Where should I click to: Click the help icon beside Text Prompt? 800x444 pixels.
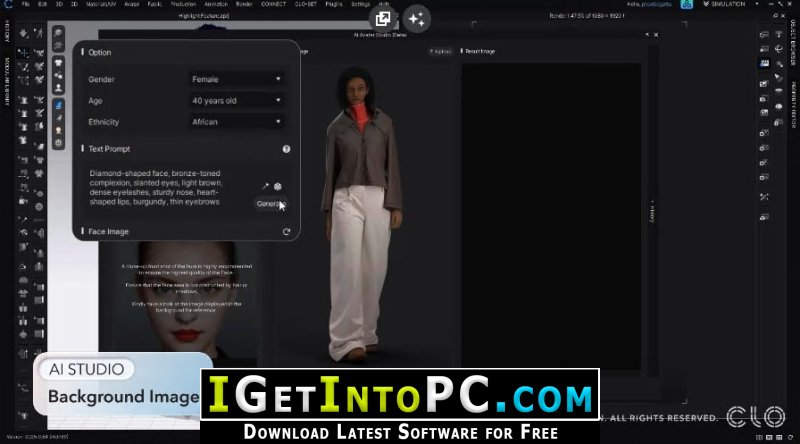pyautogui.click(x=286, y=149)
